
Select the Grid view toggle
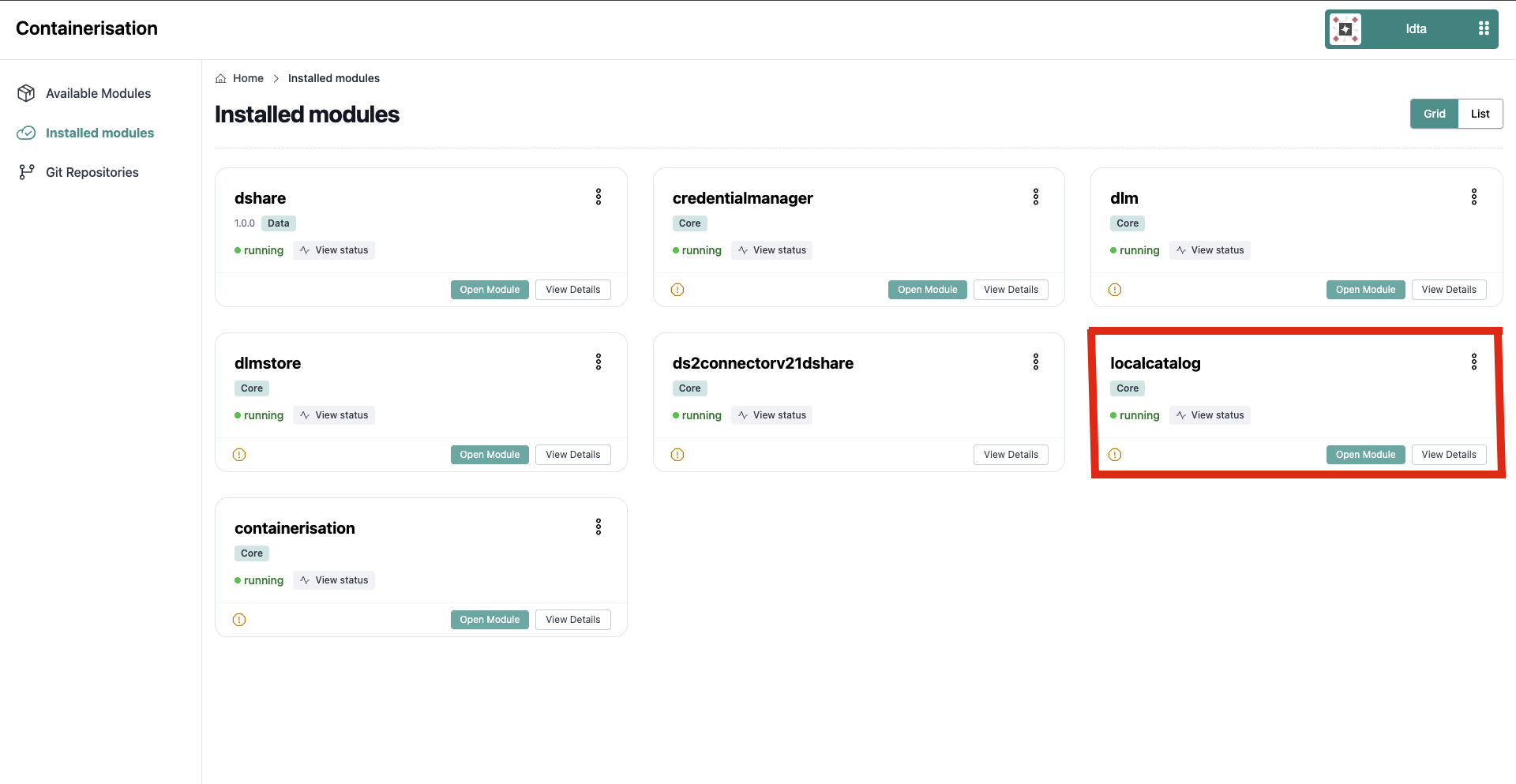(1434, 114)
